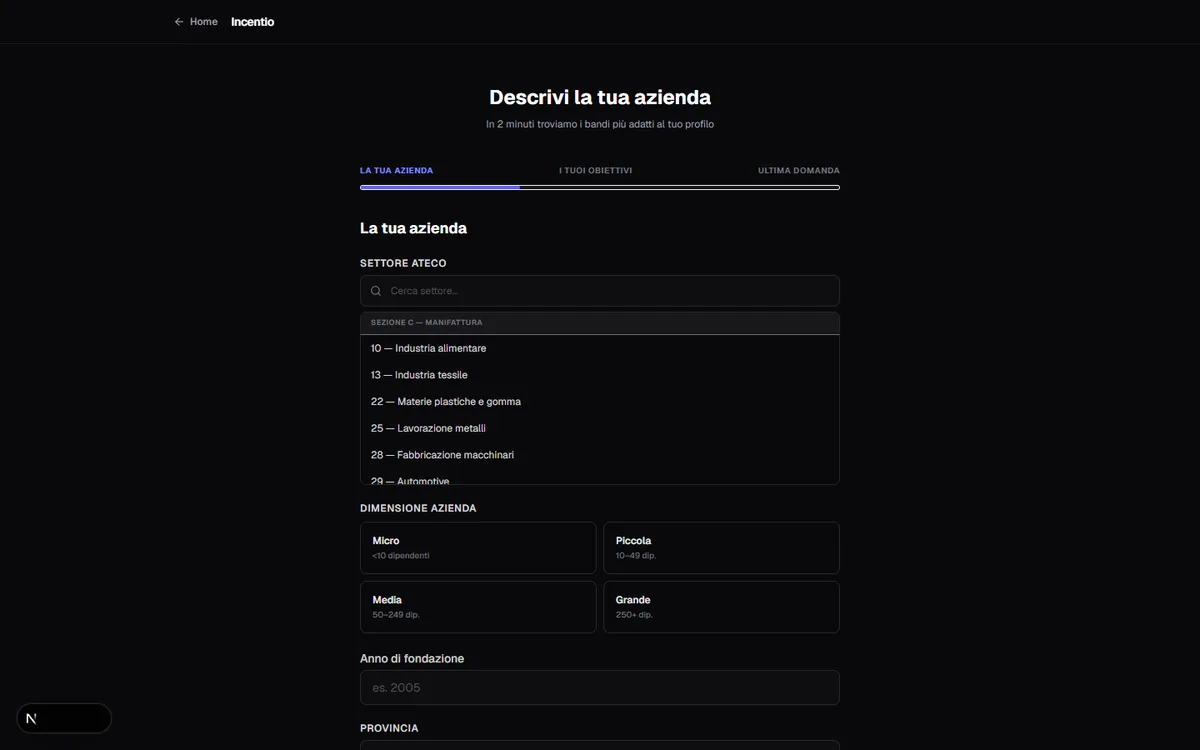This screenshot has height=750, width=1200.
Task: Choose 29 — Automotive option
Action: coord(600,478)
